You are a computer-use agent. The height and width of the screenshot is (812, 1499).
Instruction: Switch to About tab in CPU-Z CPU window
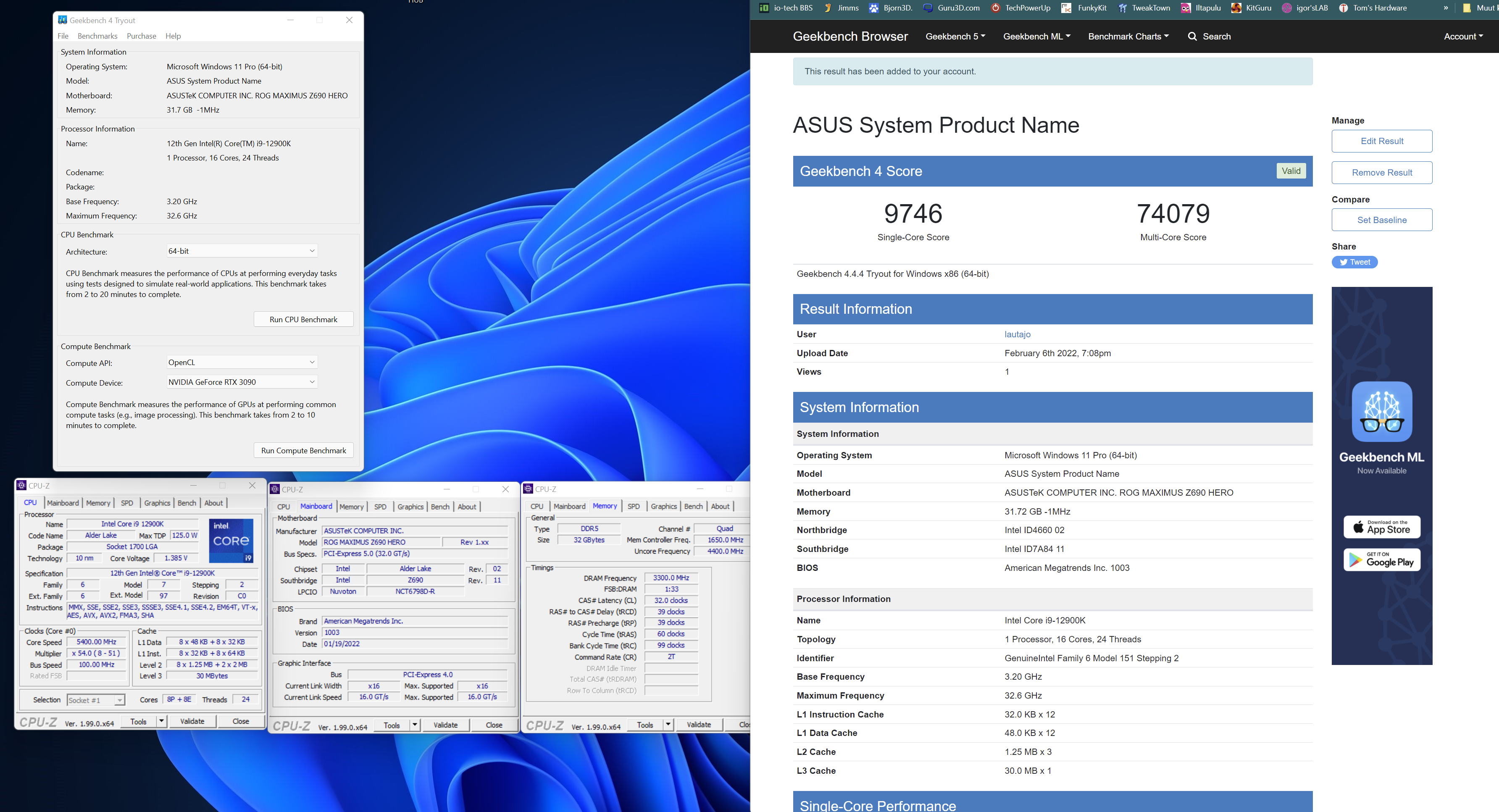(x=213, y=503)
